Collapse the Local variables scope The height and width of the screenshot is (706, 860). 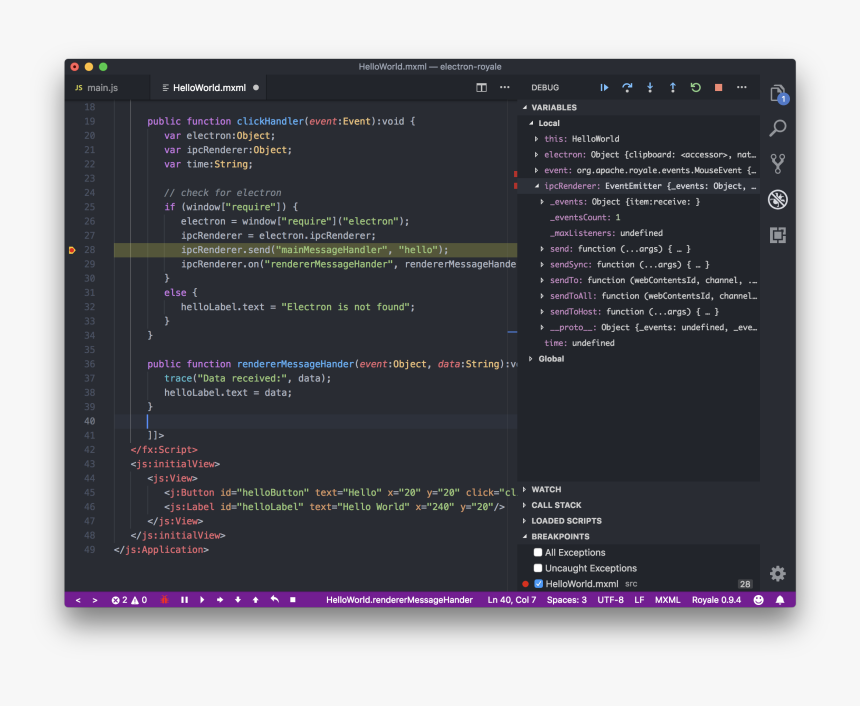click(x=531, y=123)
